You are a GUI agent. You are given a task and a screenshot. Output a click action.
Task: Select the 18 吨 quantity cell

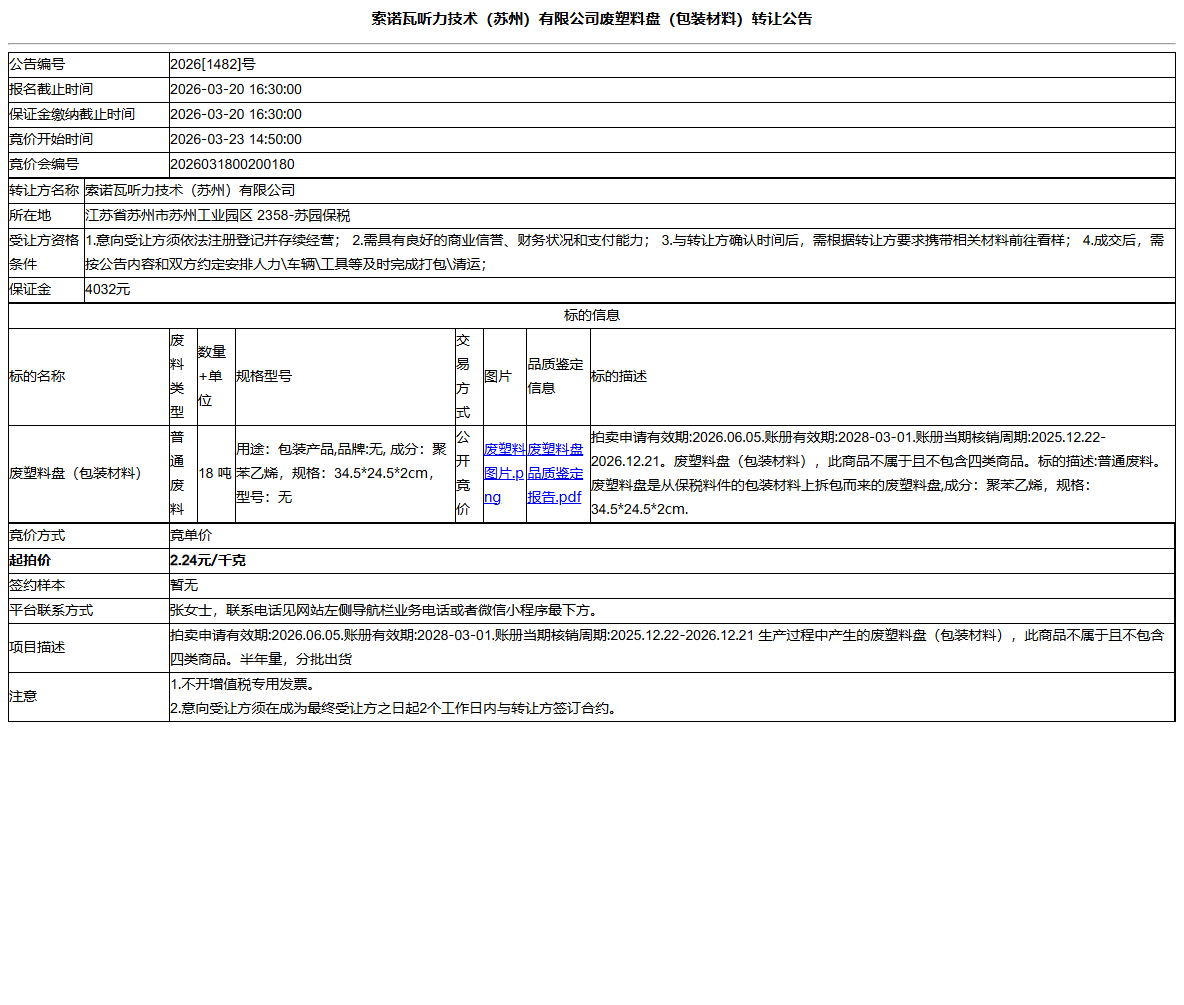pyautogui.click(x=214, y=473)
